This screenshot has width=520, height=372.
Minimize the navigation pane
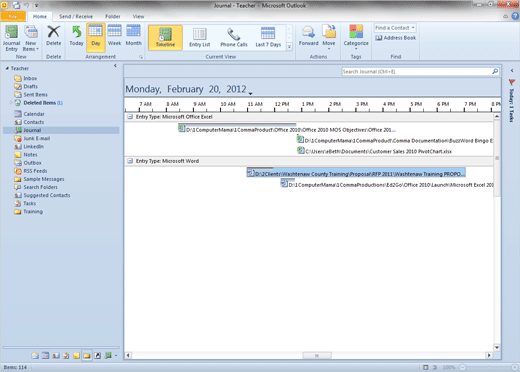click(115, 66)
